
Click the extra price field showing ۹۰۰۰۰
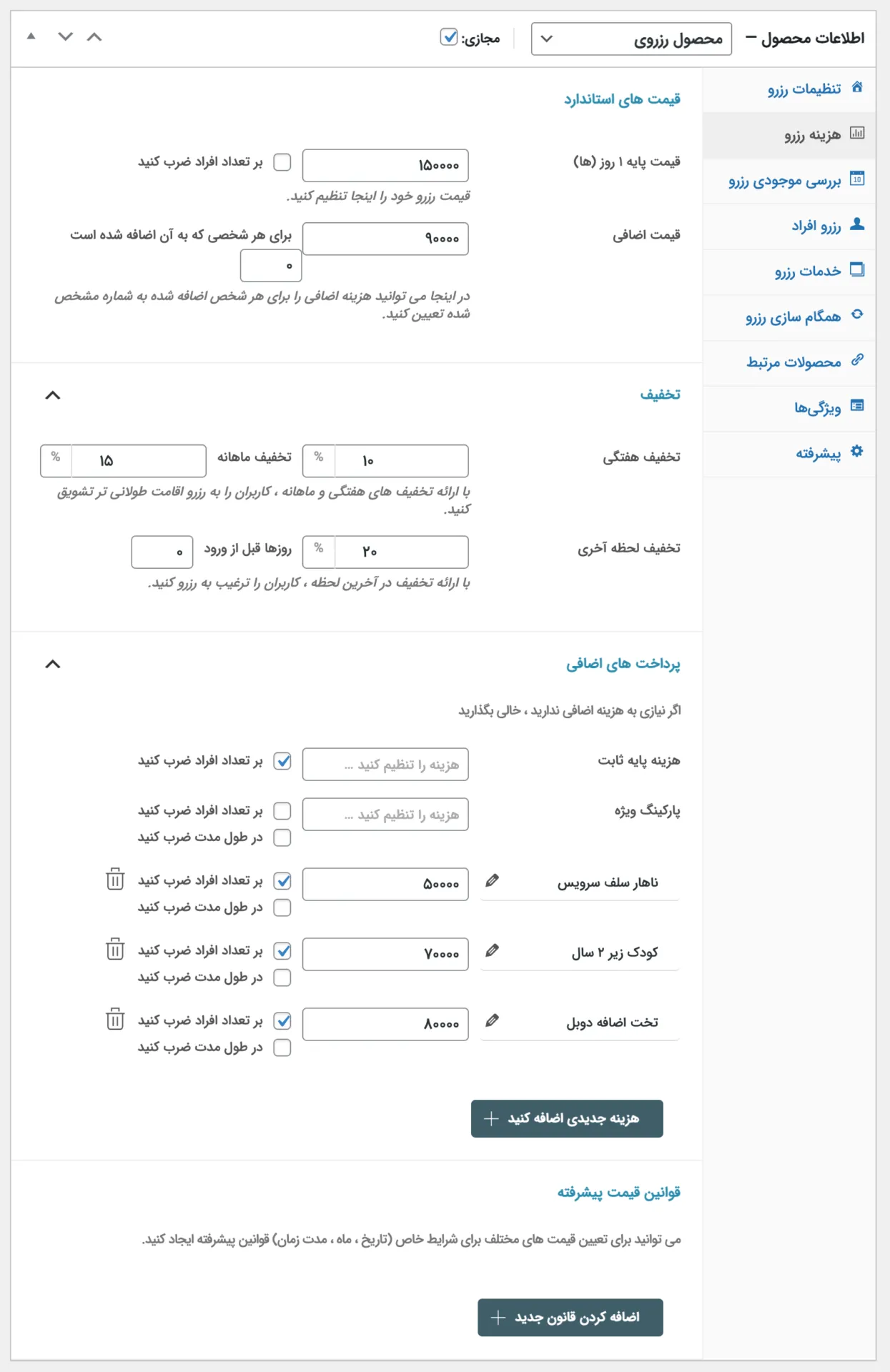[x=385, y=239]
